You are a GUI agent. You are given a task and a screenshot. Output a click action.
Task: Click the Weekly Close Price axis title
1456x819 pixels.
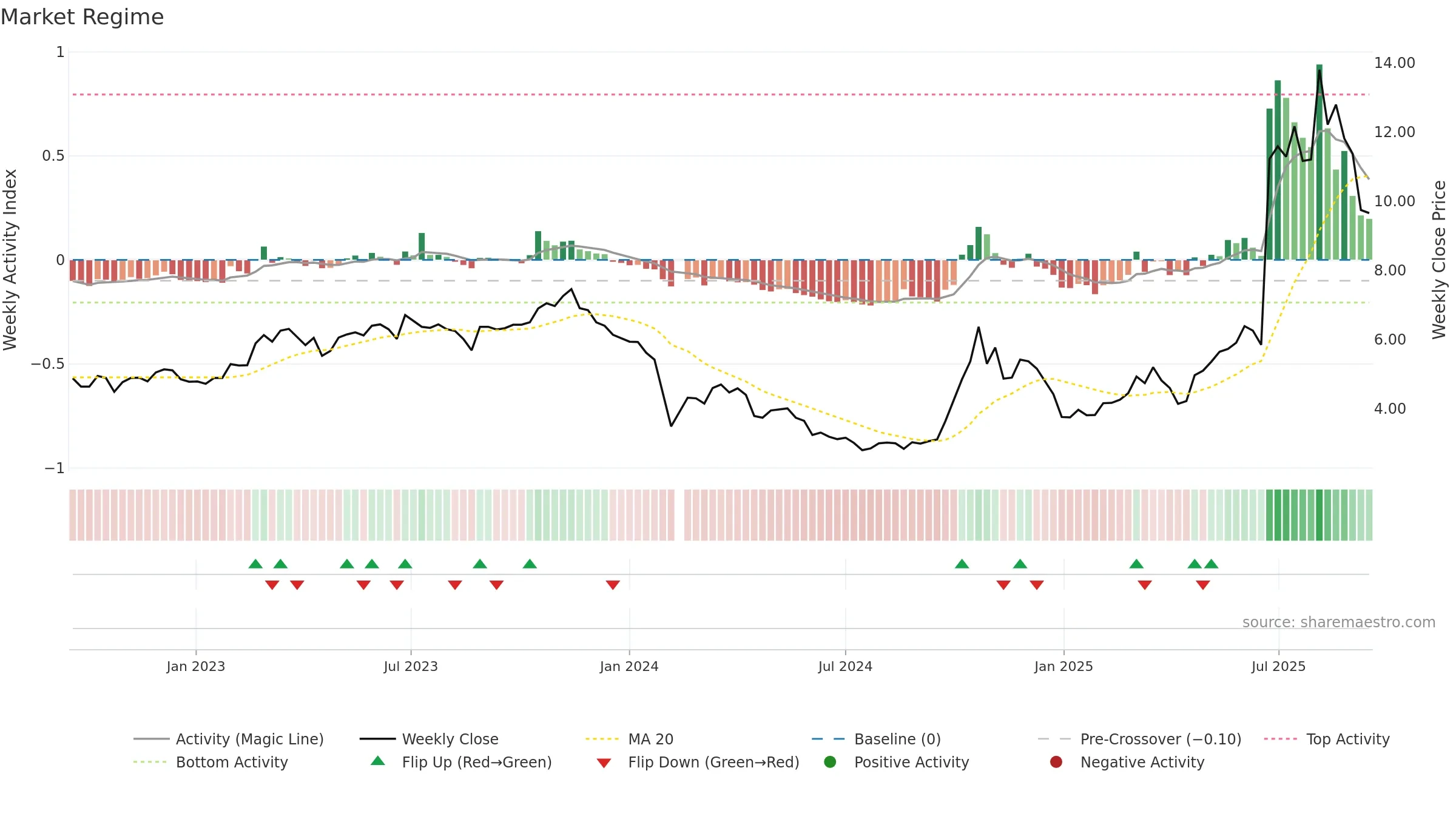[1439, 260]
